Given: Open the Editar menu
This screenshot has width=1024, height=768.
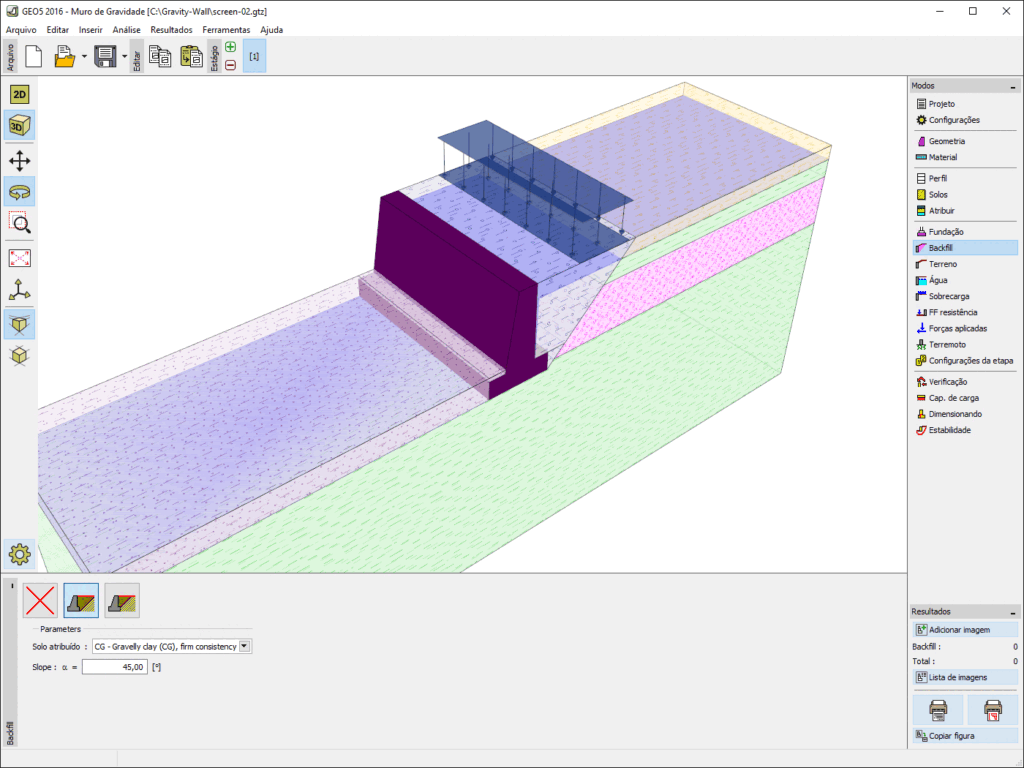Looking at the screenshot, I should (57, 30).
